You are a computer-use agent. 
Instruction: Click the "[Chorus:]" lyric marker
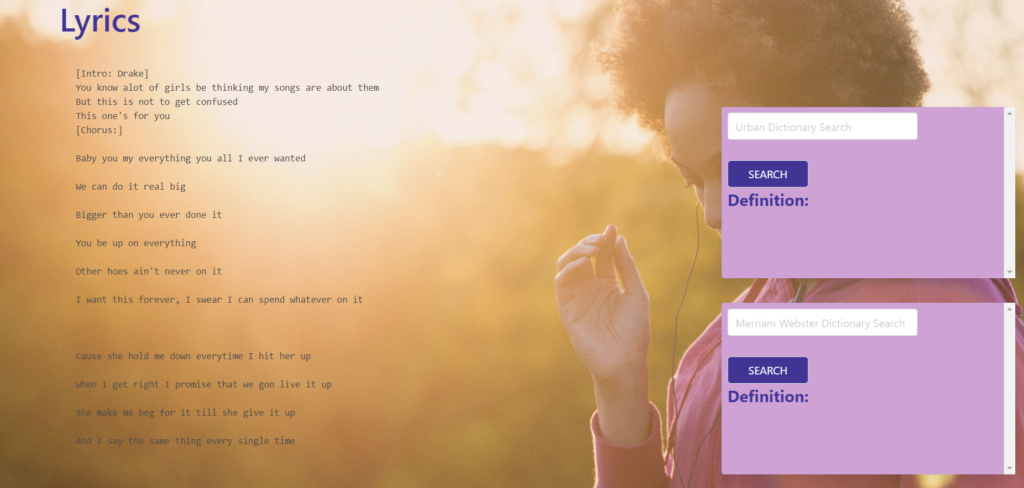pos(99,130)
